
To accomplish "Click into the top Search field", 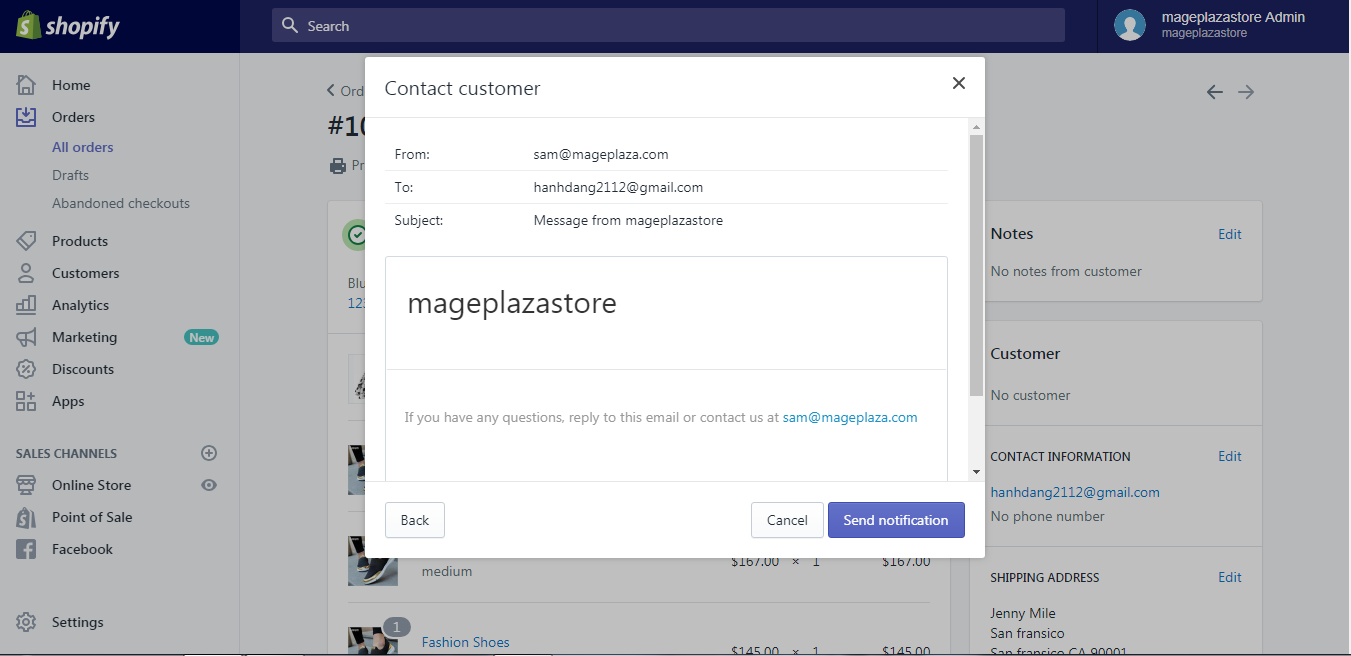I will [668, 25].
